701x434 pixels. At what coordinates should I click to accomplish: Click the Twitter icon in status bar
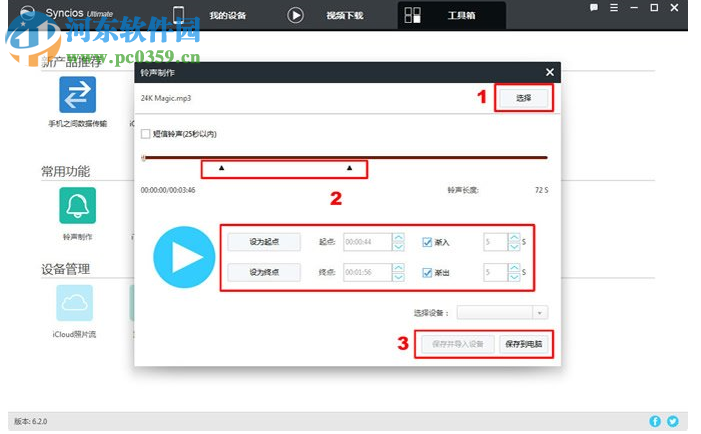click(x=673, y=421)
